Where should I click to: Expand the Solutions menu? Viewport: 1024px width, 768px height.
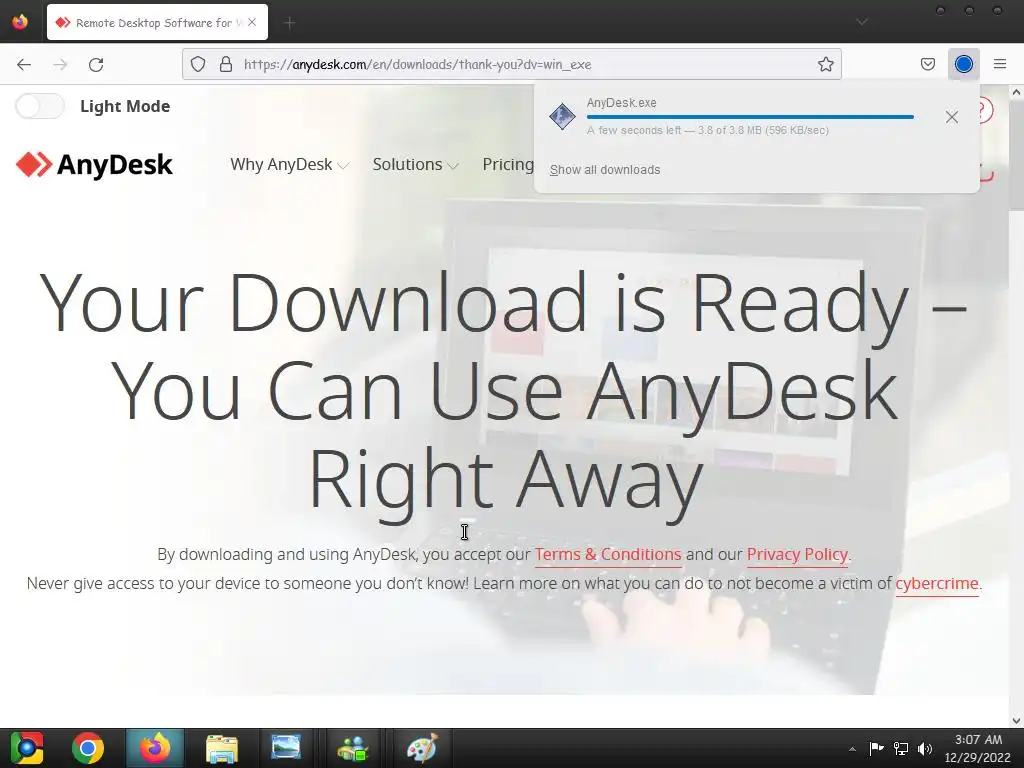pyautogui.click(x=415, y=165)
